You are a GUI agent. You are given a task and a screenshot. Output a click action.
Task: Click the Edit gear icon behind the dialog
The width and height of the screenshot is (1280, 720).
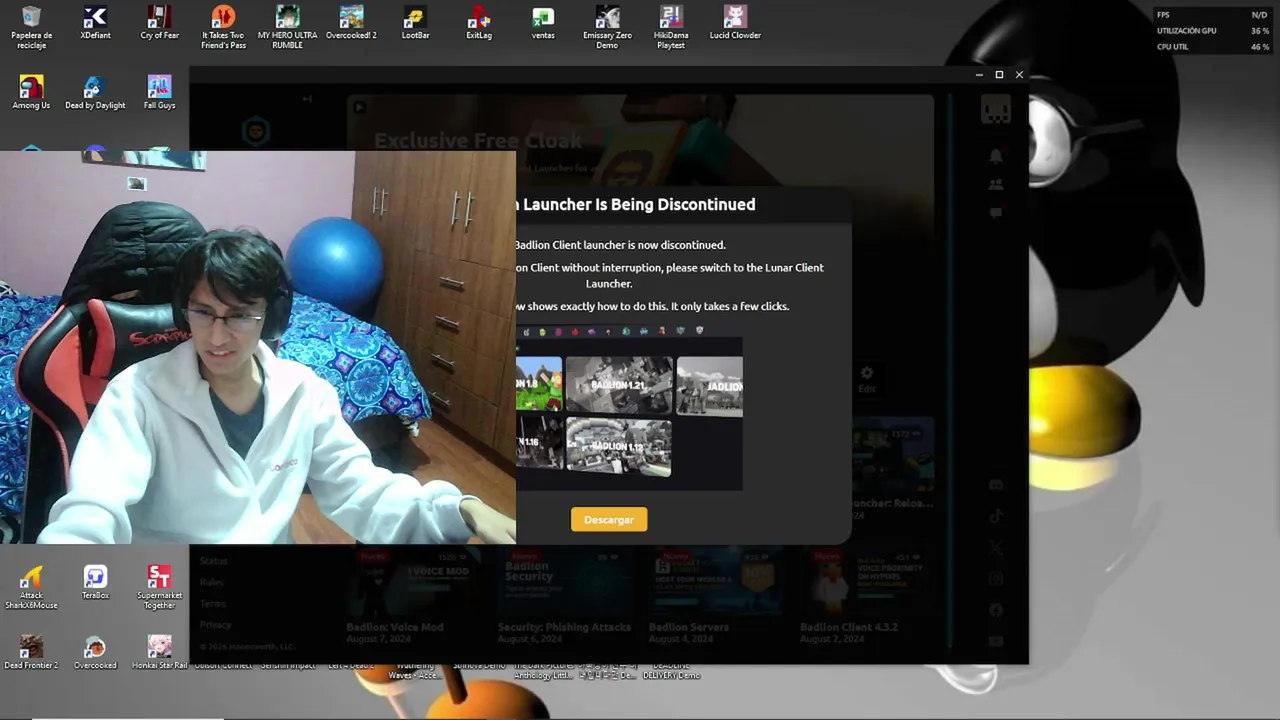[867, 378]
